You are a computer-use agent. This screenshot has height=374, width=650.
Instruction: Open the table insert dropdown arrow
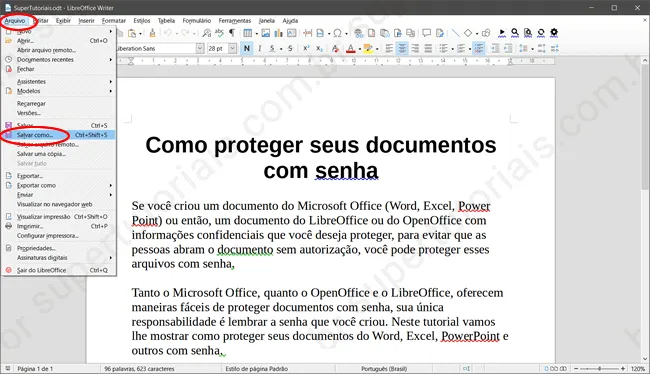click(x=257, y=34)
